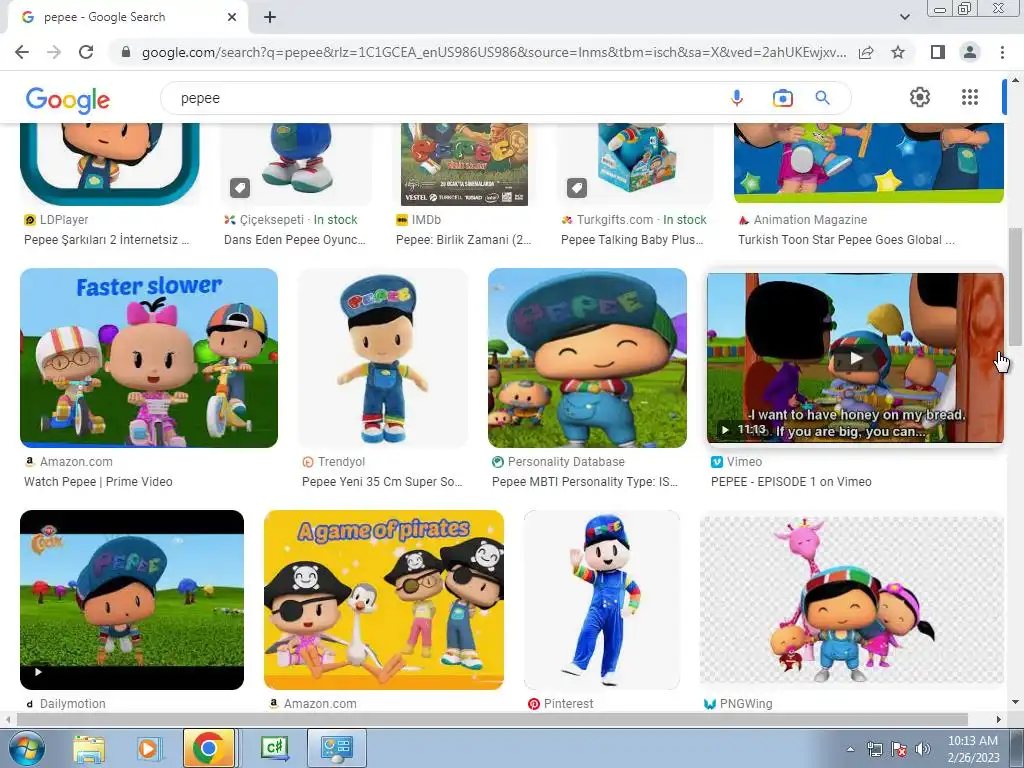Screen dimensions: 1024x768
Task: Open the Pinterest Pepee costume image
Action: (x=601, y=600)
